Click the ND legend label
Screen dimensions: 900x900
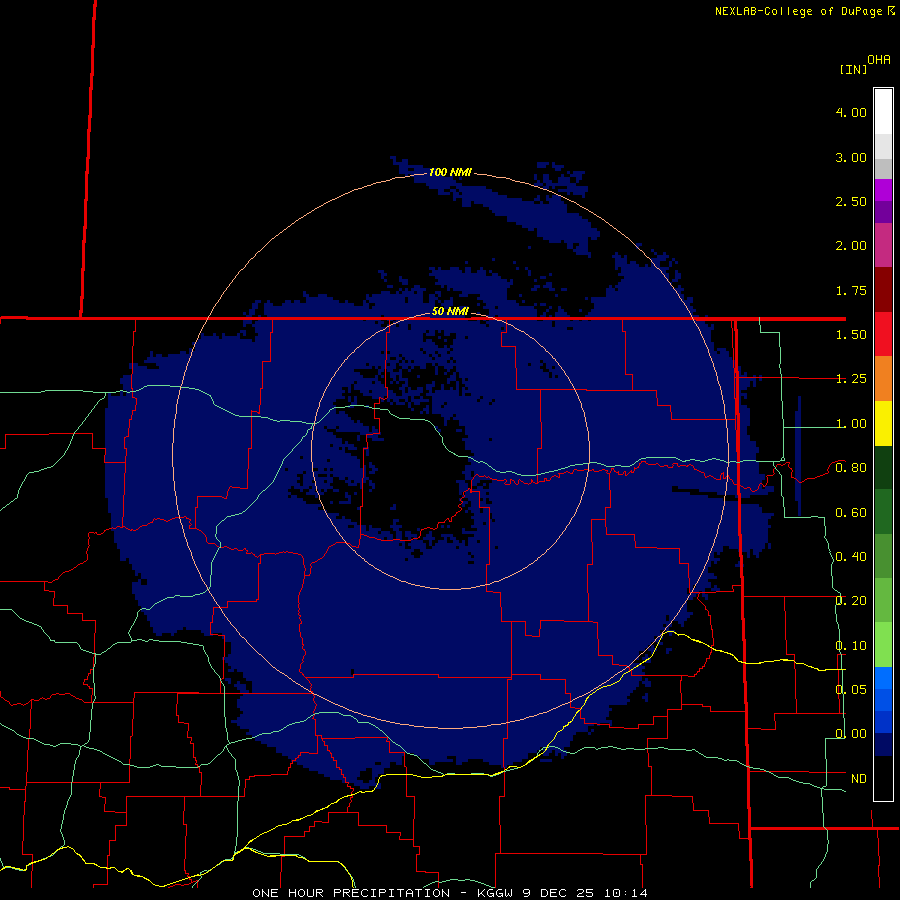[859, 779]
